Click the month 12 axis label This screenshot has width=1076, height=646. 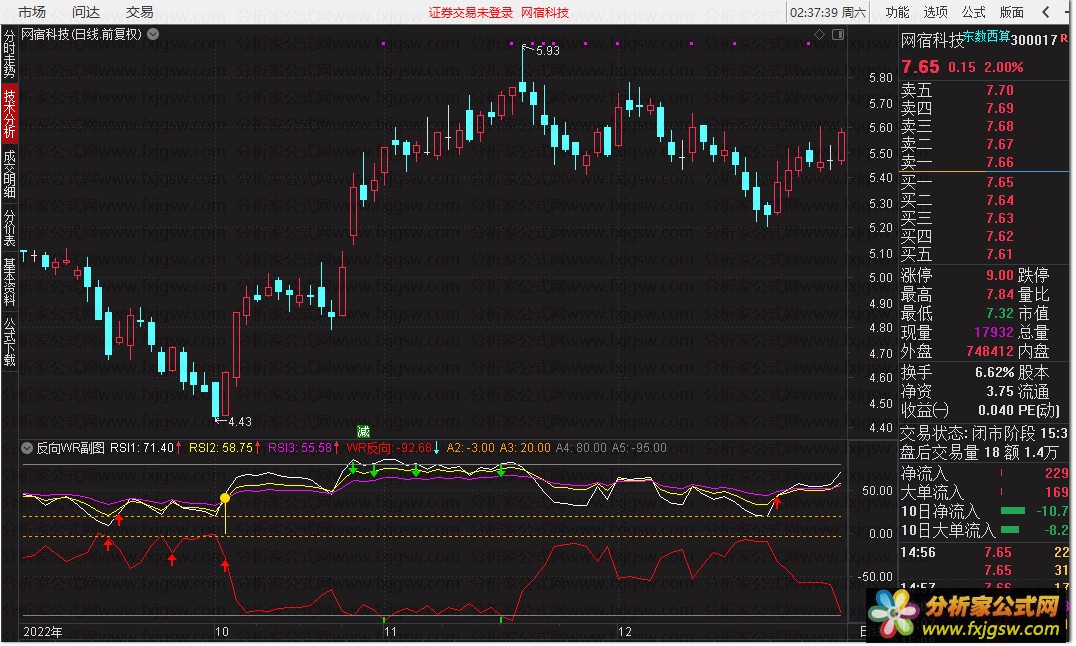tap(624, 632)
